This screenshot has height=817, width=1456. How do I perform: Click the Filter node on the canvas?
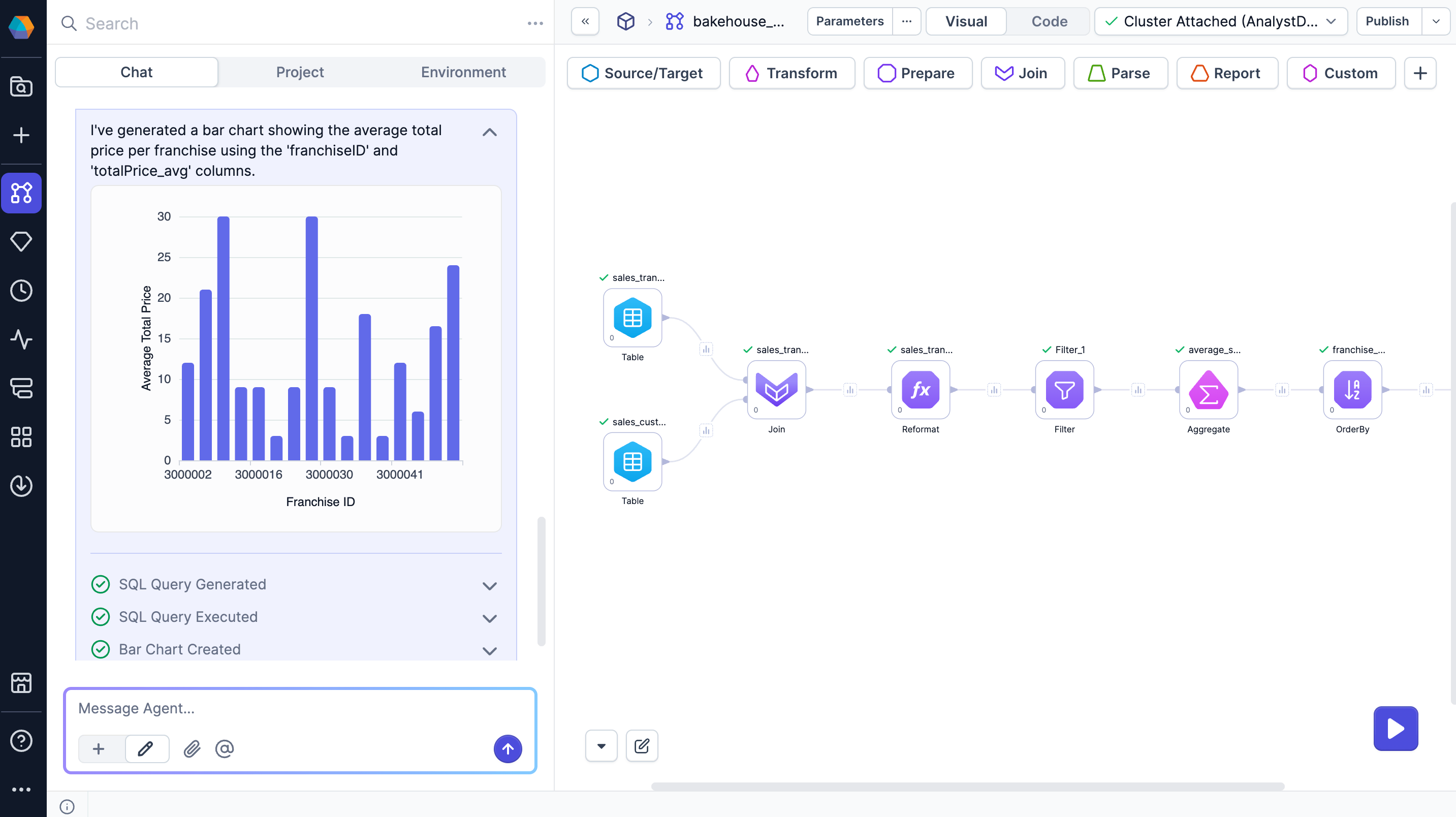(1064, 390)
